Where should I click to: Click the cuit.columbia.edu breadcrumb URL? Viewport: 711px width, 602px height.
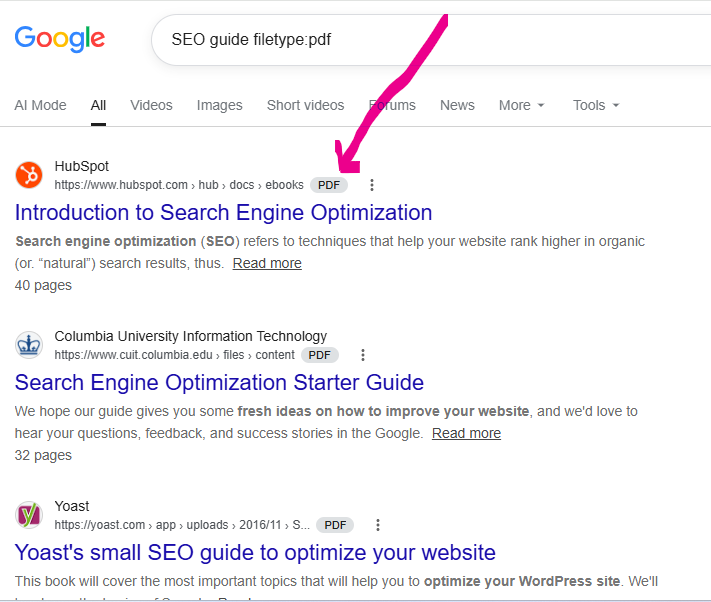point(175,355)
